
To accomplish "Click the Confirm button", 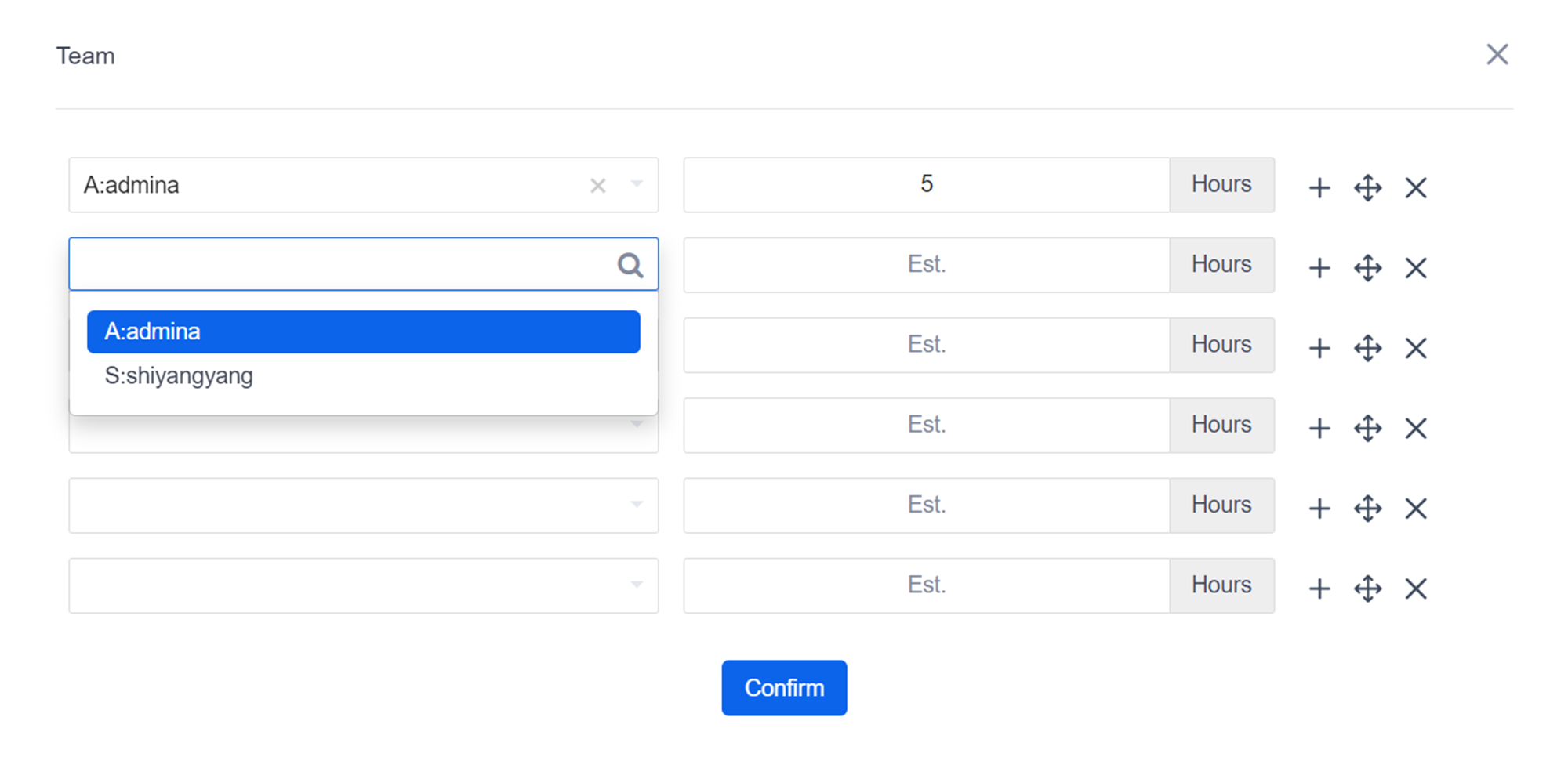I will pyautogui.click(x=784, y=687).
